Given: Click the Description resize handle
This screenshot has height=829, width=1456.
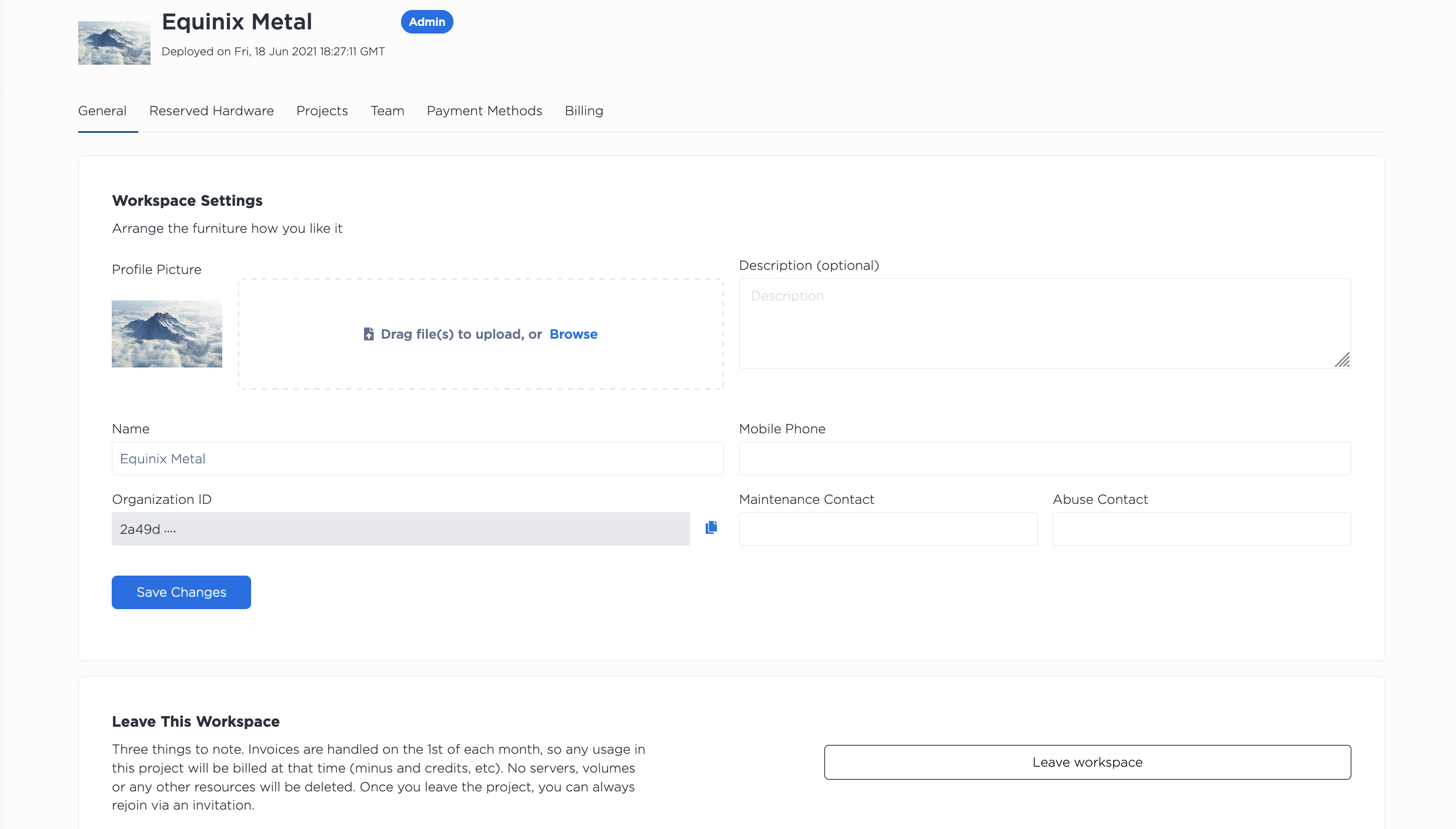Looking at the screenshot, I should (x=1342, y=360).
